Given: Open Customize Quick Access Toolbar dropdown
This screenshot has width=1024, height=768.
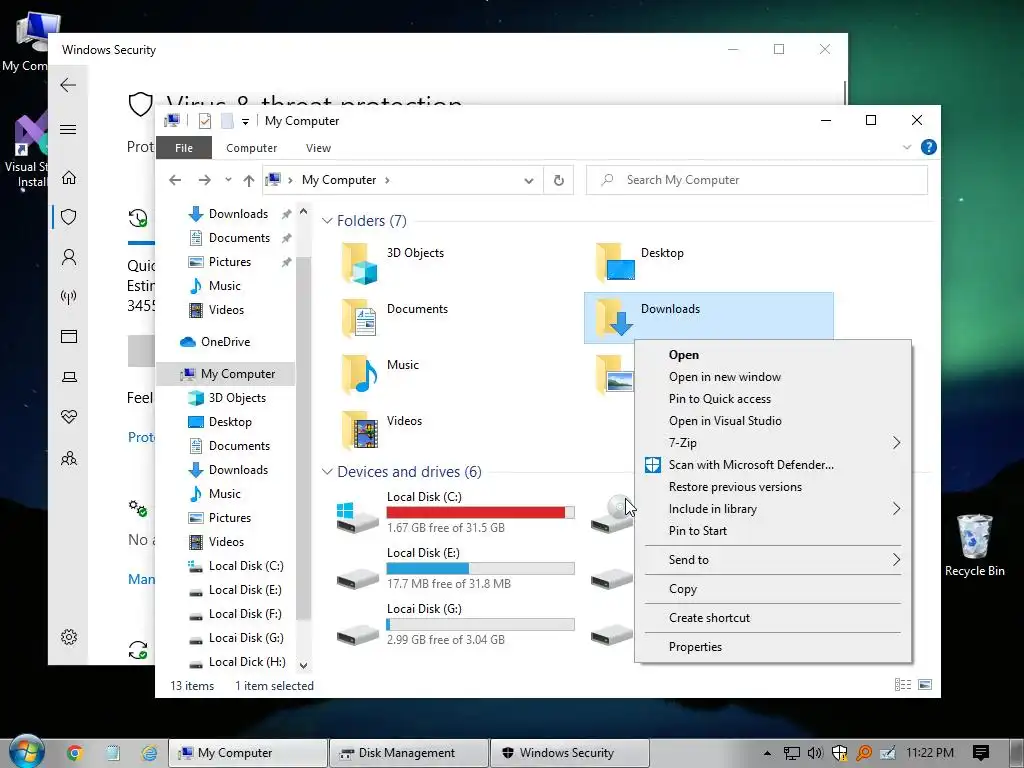Looking at the screenshot, I should [245, 121].
